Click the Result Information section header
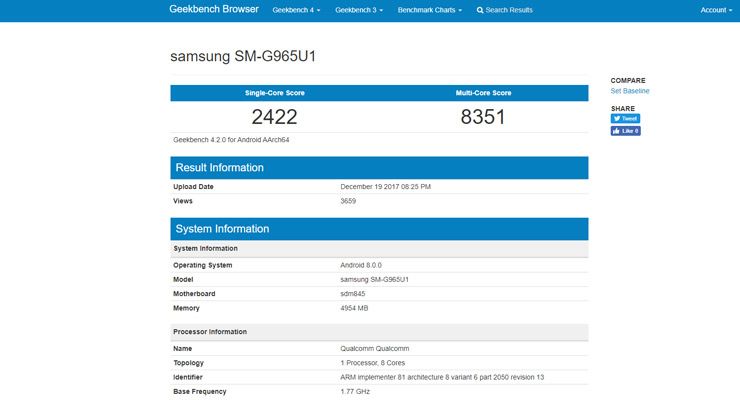 click(219, 168)
